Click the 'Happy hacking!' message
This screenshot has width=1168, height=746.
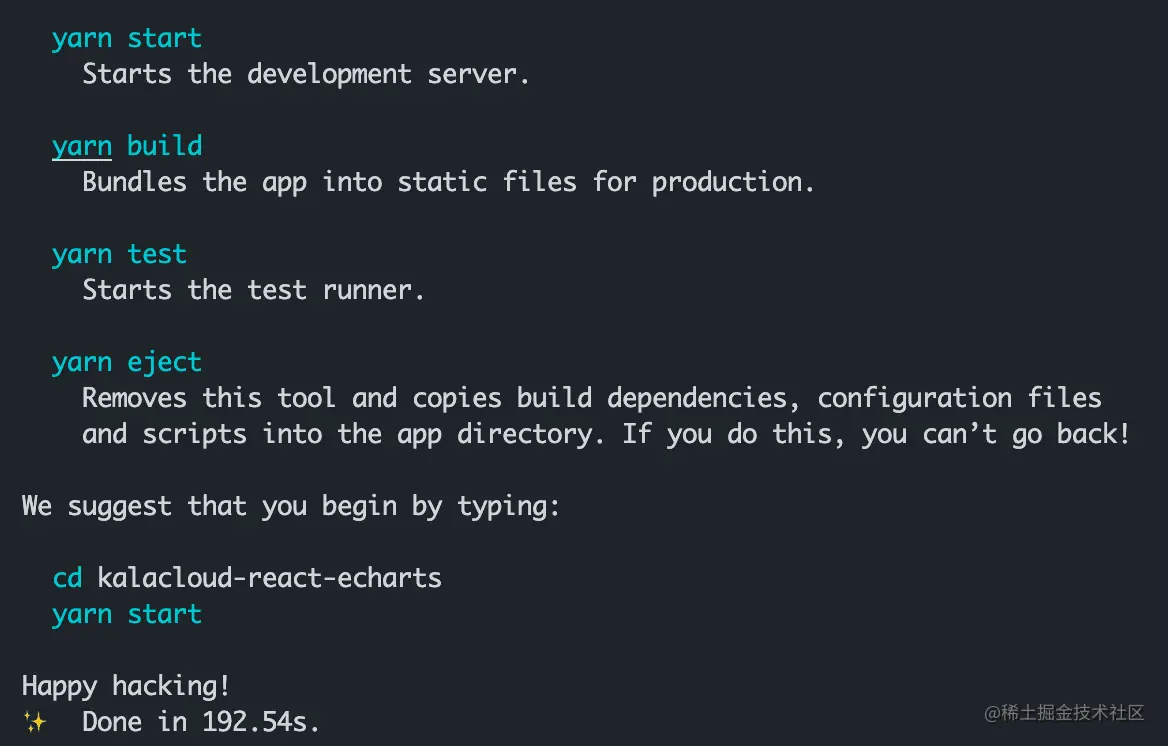click(126, 686)
